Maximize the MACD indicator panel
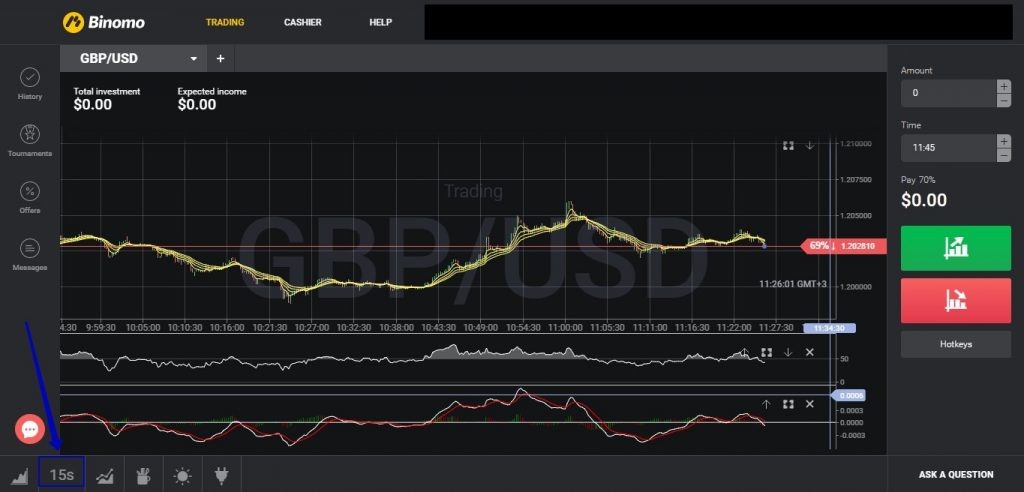1024x492 pixels. point(788,404)
